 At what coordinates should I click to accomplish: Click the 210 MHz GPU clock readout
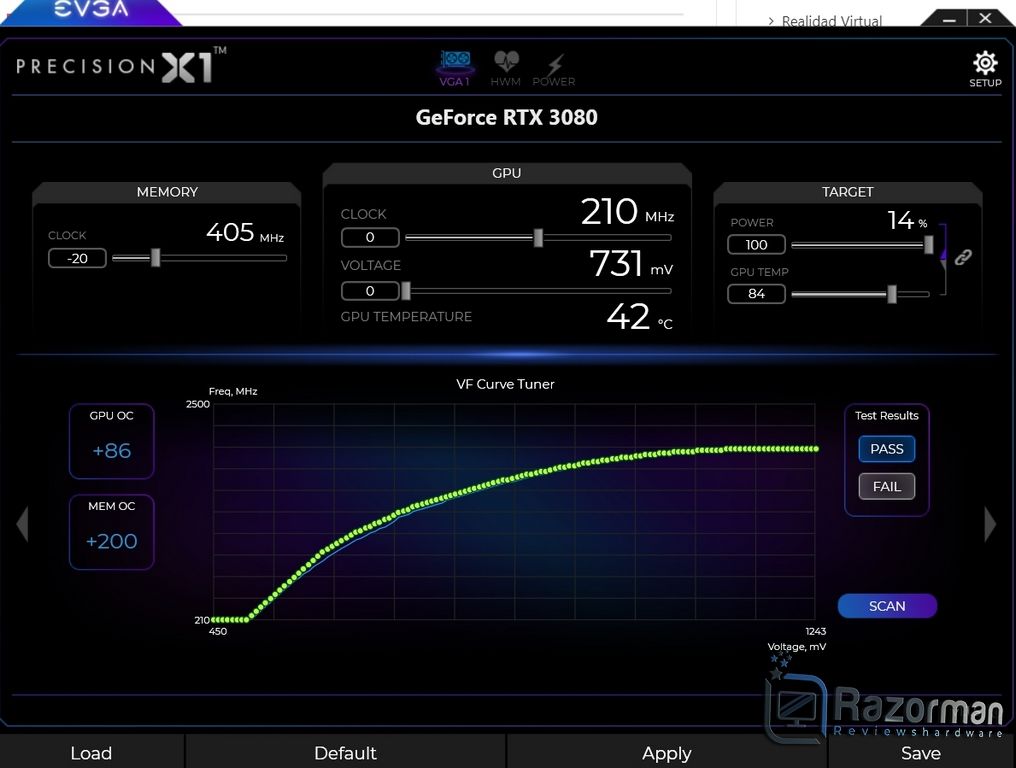[627, 211]
